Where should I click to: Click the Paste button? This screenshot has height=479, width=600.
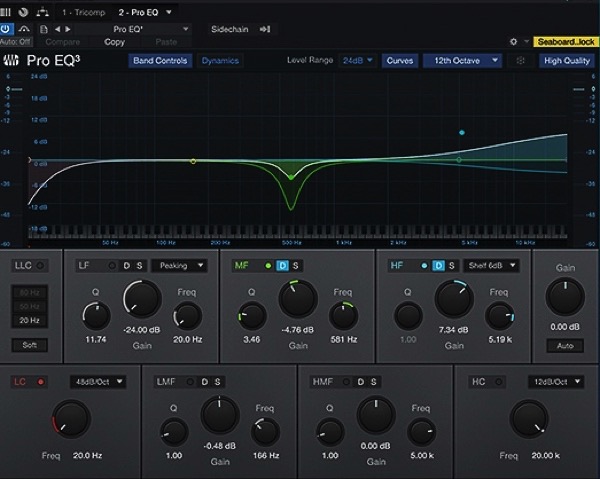click(x=166, y=42)
